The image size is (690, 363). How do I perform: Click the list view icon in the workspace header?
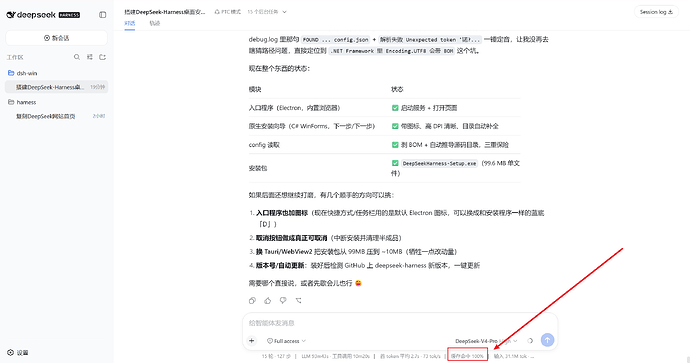pyautogui.click(x=90, y=57)
